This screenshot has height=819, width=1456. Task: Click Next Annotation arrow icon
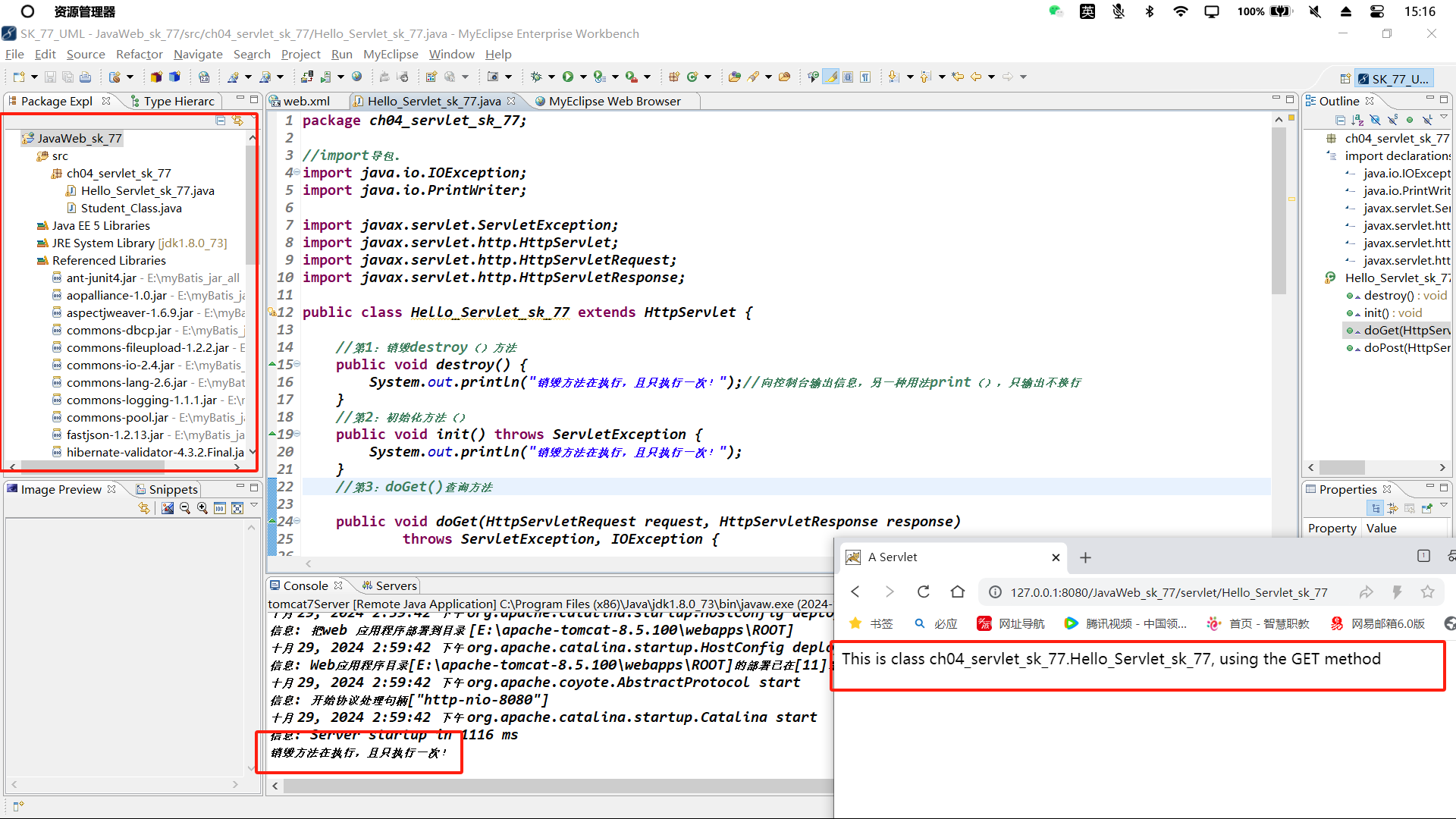coord(894,77)
